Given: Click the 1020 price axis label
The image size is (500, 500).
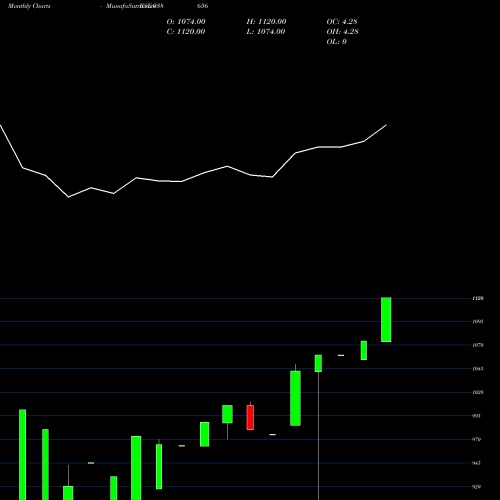Looking at the screenshot, I should coord(478,392).
